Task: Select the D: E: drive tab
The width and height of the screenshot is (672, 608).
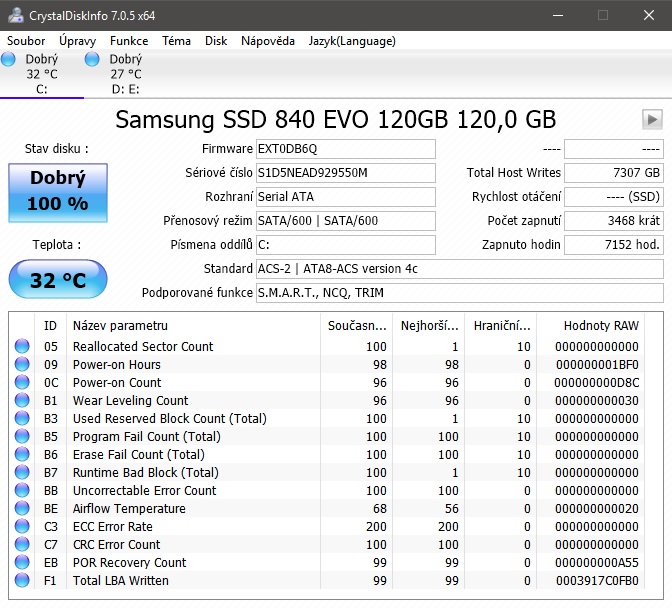Action: coord(126,74)
